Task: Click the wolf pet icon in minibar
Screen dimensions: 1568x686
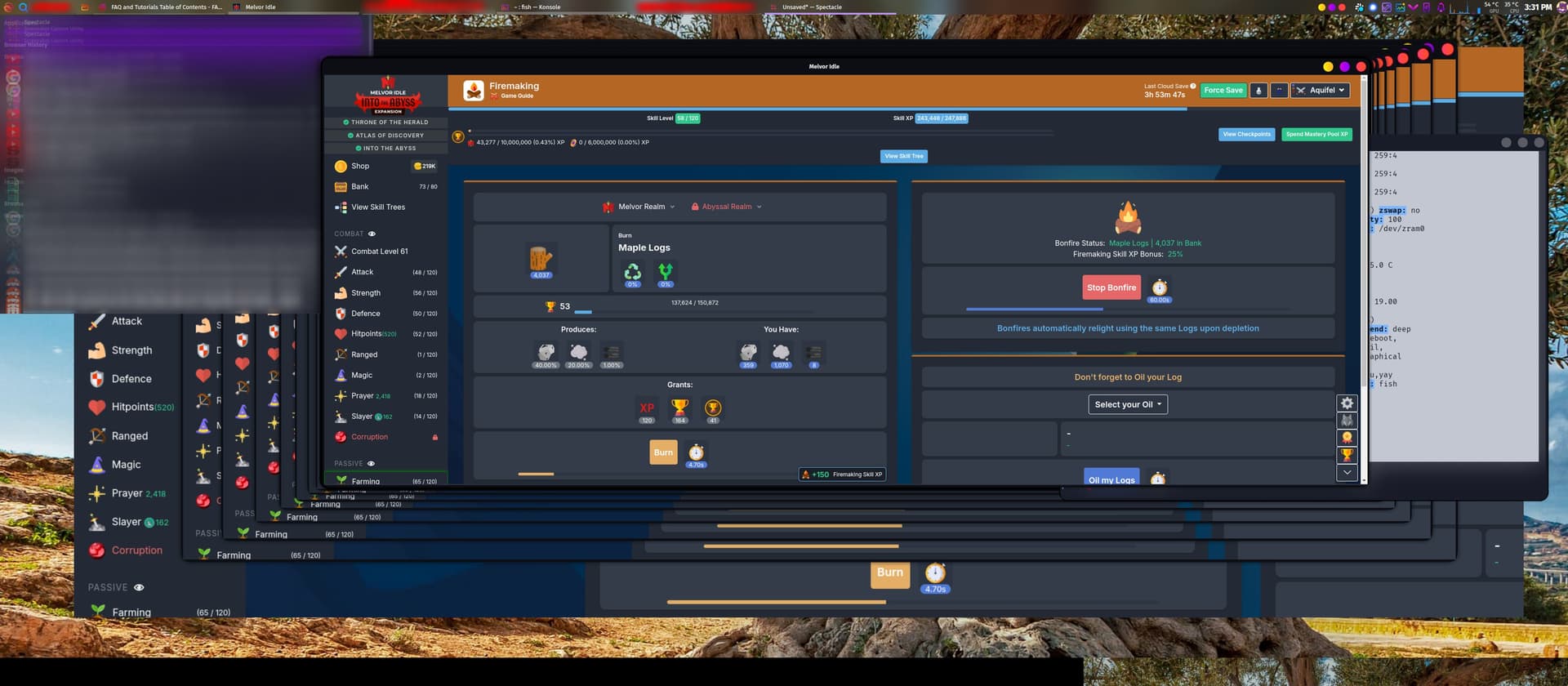Action: (x=1347, y=420)
